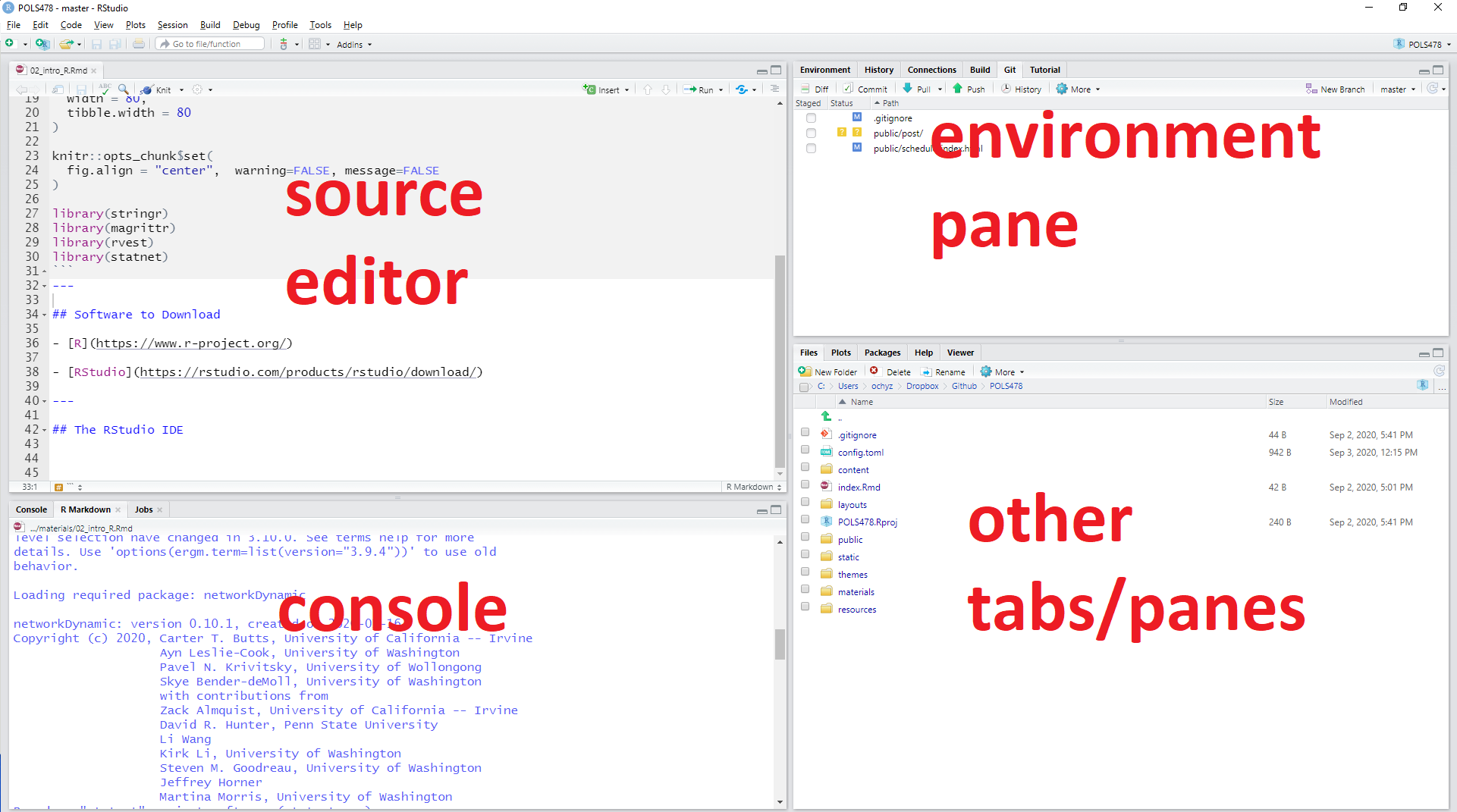Click the source editor vertical scrollbar
Viewport: 1457px width, 812px height.
[x=780, y=361]
